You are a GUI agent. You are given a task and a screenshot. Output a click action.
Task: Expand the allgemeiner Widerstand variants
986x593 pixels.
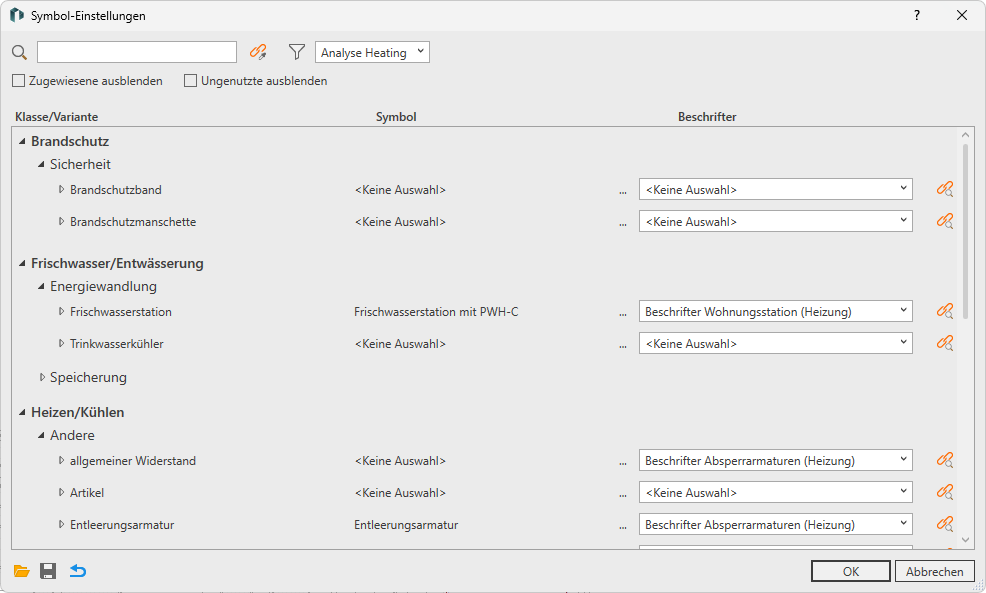pyautogui.click(x=61, y=460)
